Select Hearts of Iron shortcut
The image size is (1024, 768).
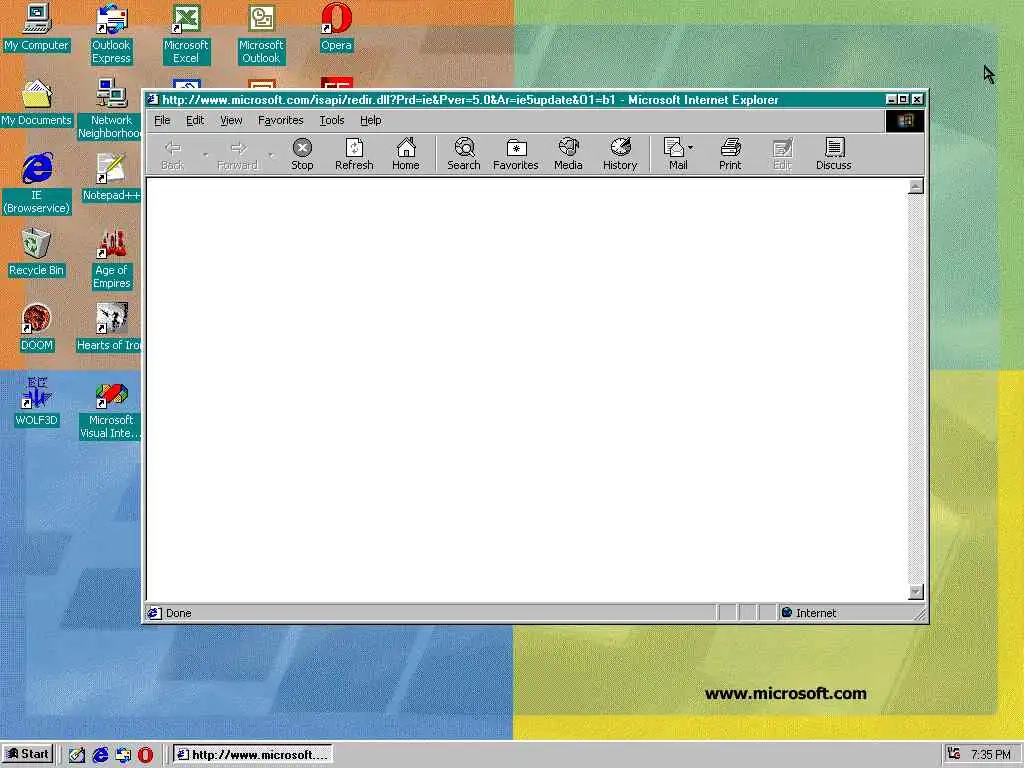coord(108,327)
